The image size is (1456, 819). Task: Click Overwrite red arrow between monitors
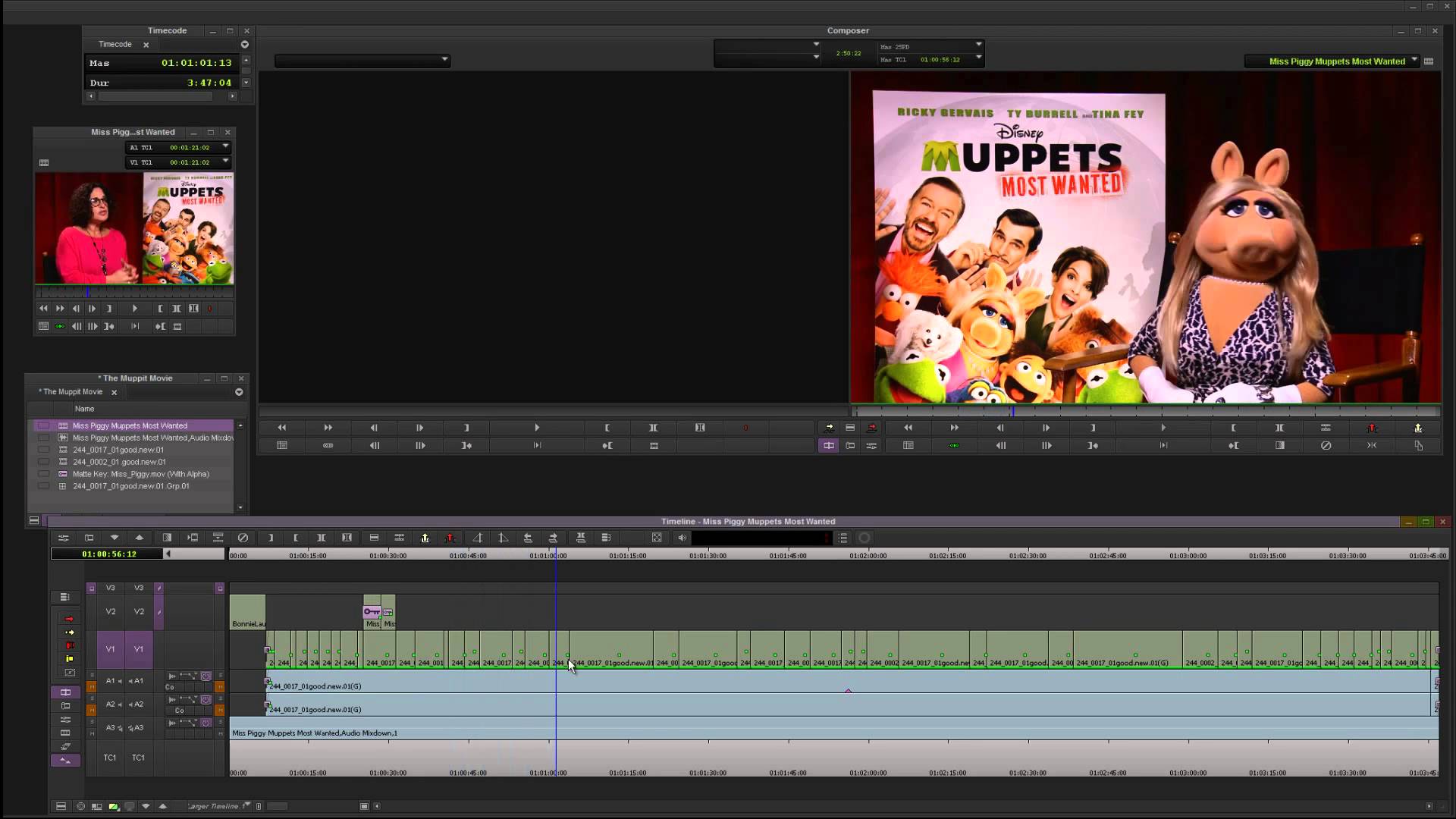click(871, 428)
